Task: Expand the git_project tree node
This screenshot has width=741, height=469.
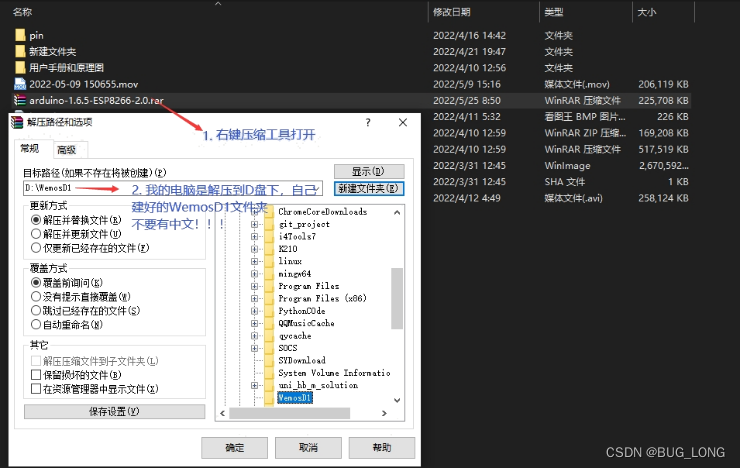Action: click(x=254, y=224)
